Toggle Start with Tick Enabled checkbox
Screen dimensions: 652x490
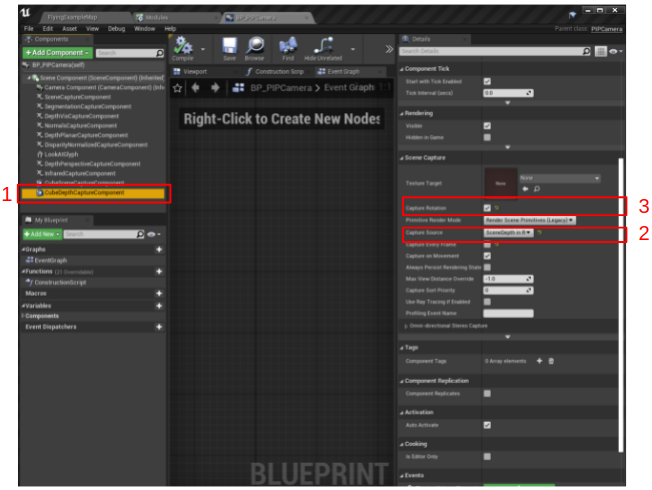click(x=487, y=81)
